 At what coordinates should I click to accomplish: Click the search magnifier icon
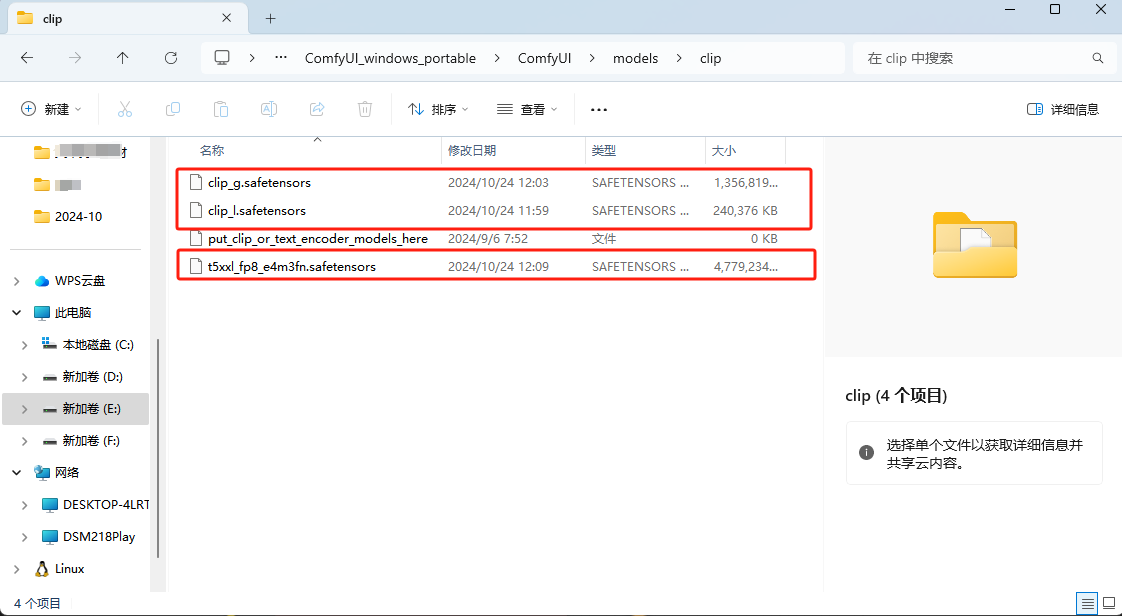[1097, 58]
